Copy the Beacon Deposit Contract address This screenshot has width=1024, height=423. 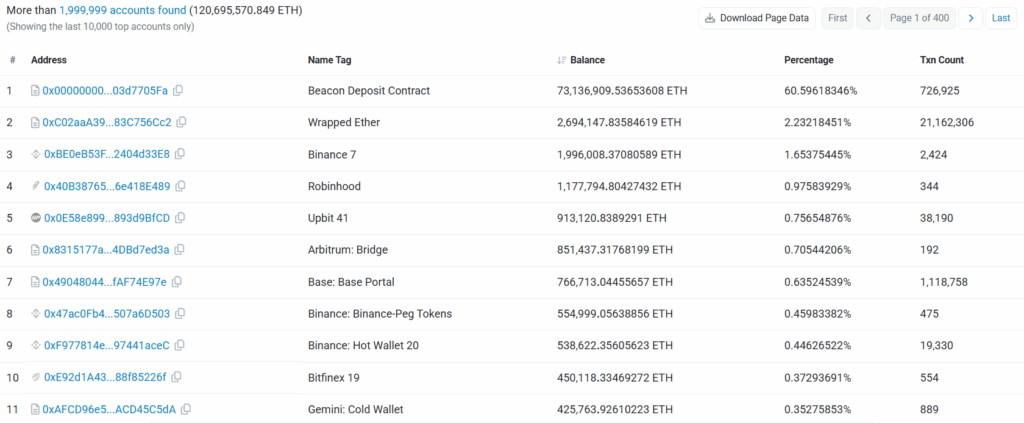tap(178, 91)
